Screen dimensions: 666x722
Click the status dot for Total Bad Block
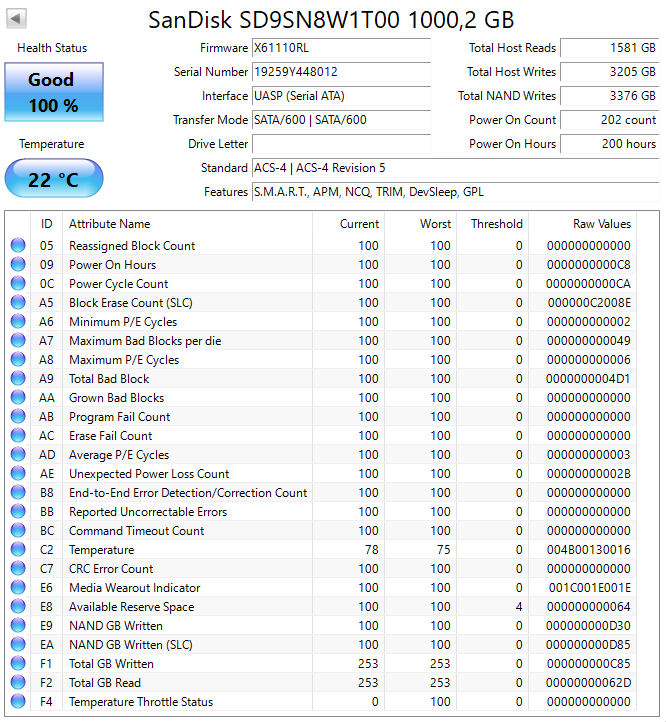point(18,378)
